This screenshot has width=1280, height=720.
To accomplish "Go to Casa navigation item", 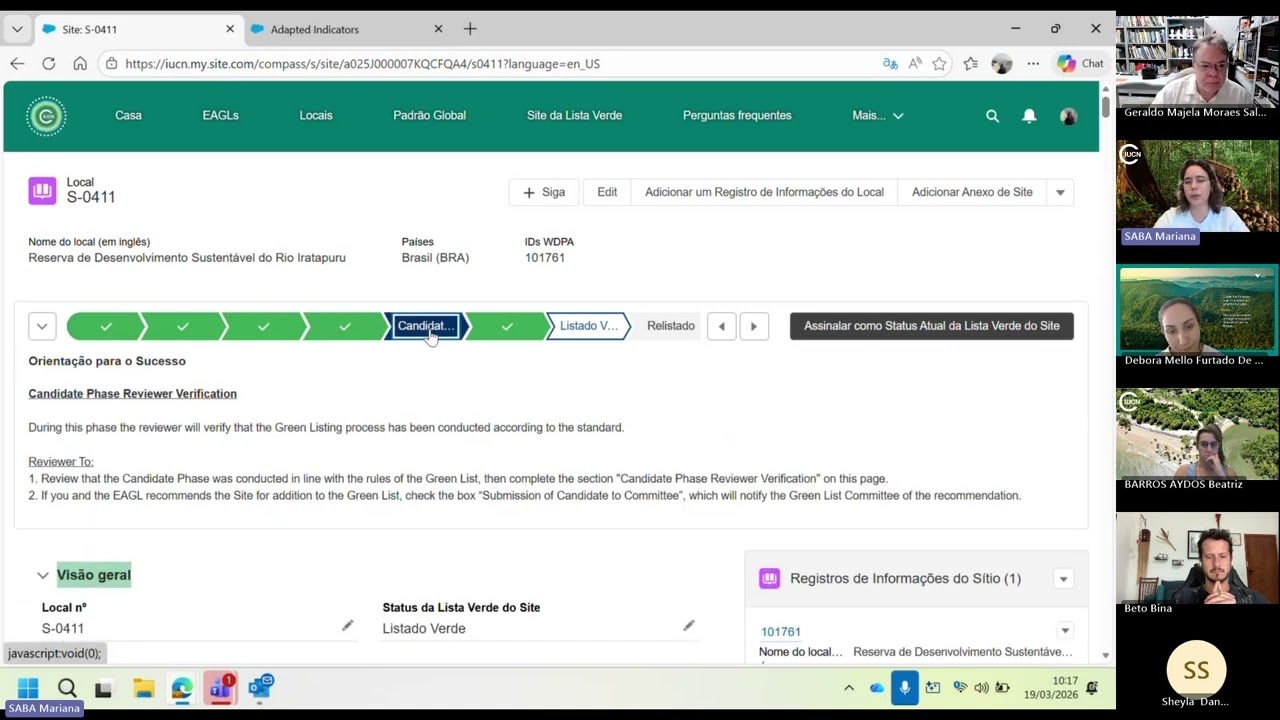I will (x=128, y=116).
